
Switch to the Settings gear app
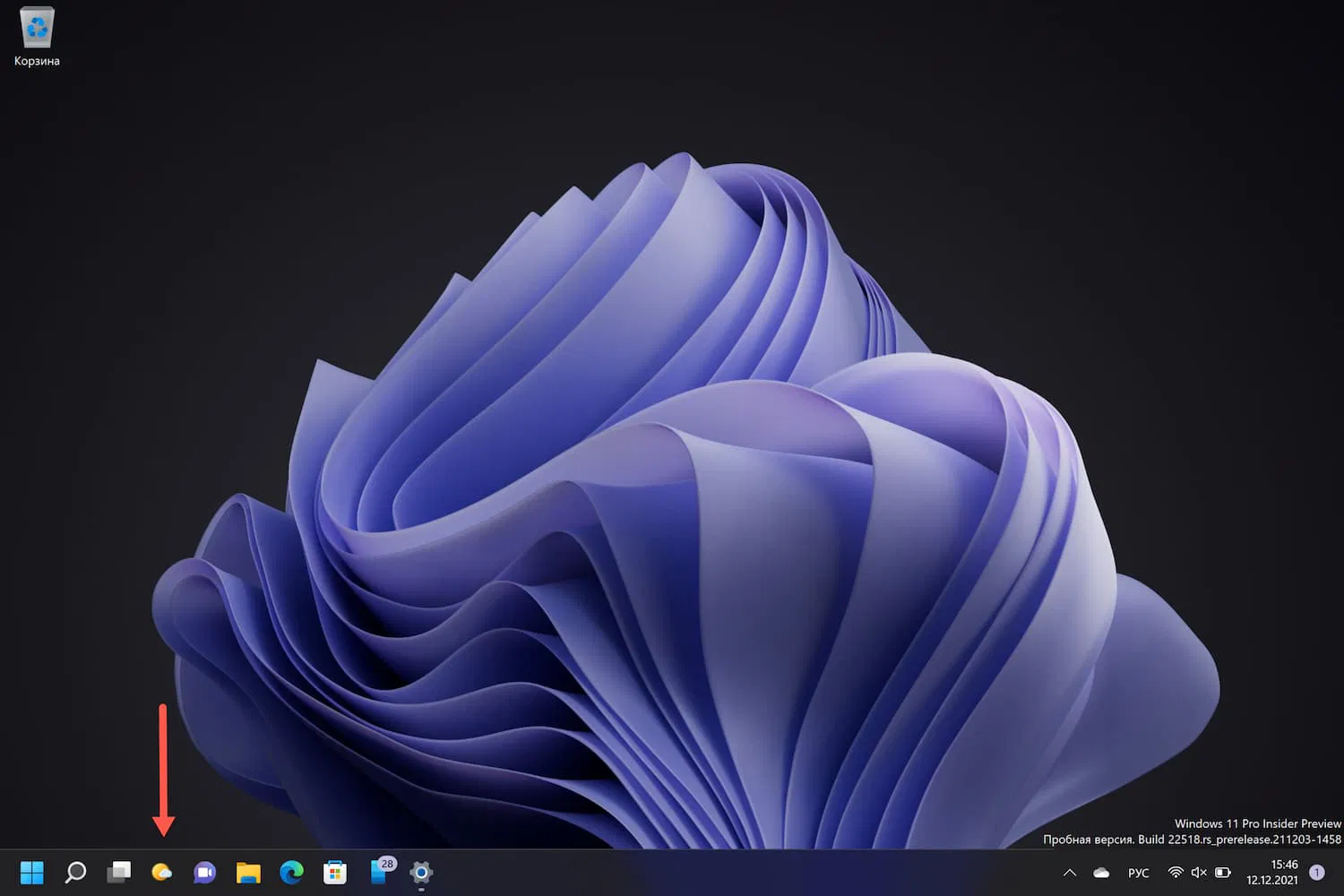point(421,872)
